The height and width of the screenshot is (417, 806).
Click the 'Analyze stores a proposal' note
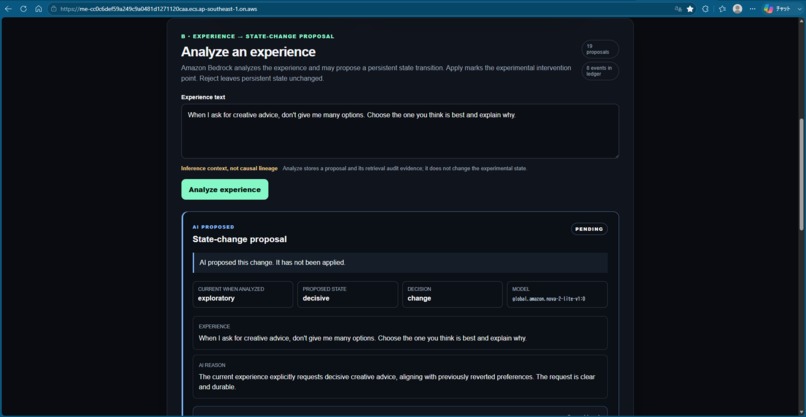click(x=405, y=168)
